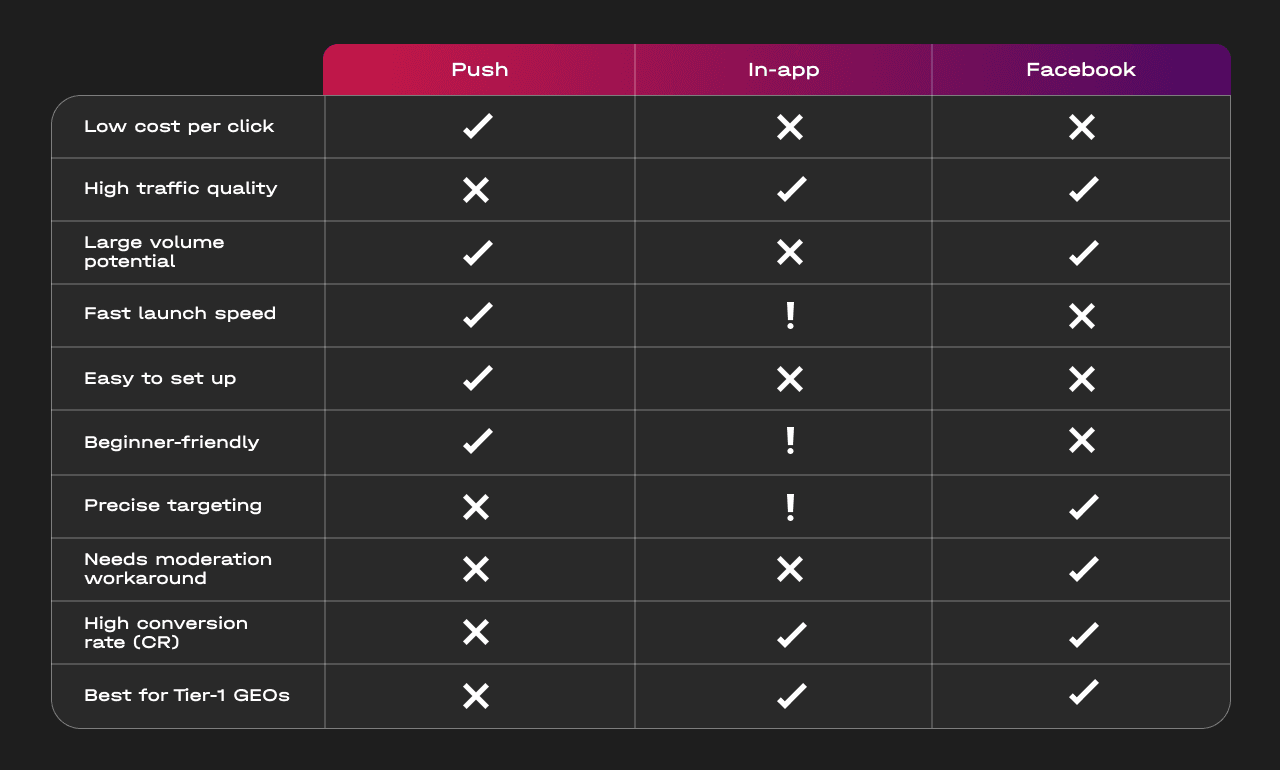Click the Low cost per click row label
Viewport: 1280px width, 770px height.
pos(179,127)
